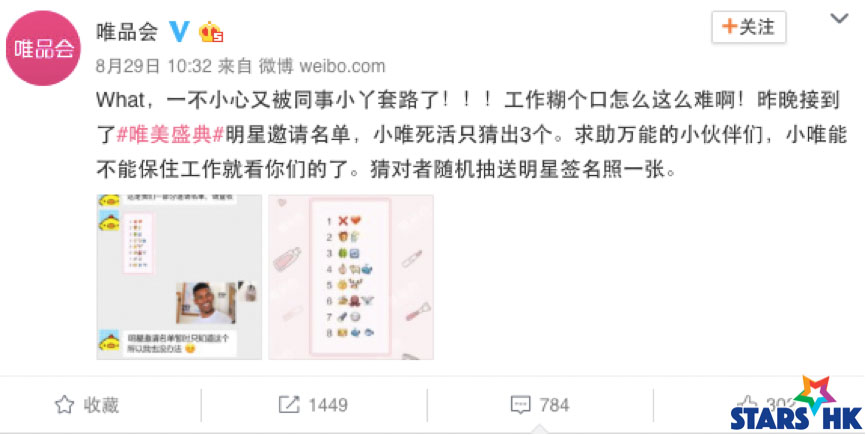Open the chat screenshot thumbnail image

[179, 277]
